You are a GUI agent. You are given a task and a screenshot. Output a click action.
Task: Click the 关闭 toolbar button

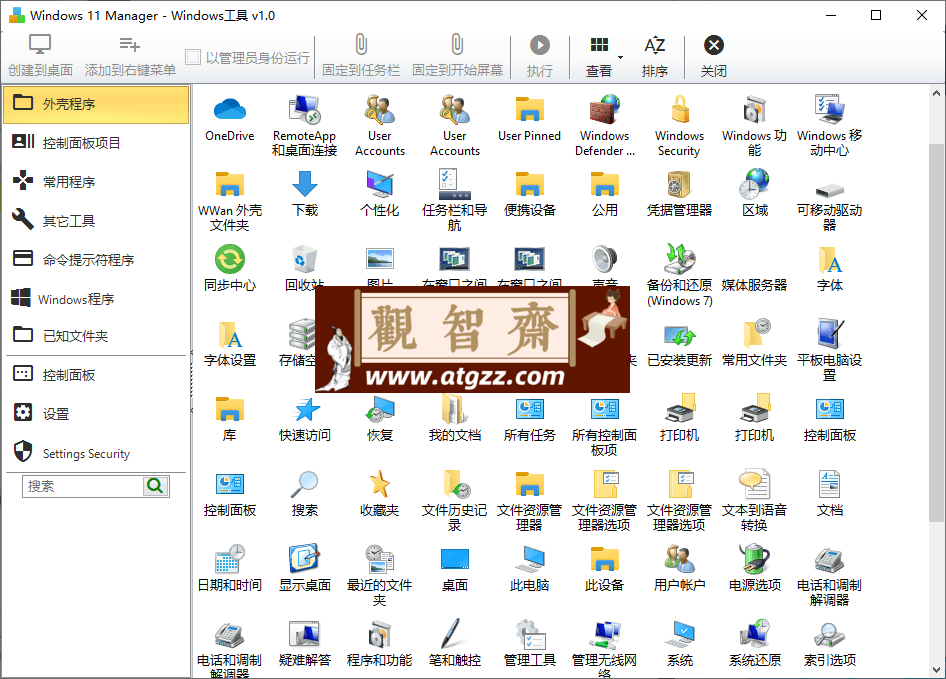click(714, 57)
